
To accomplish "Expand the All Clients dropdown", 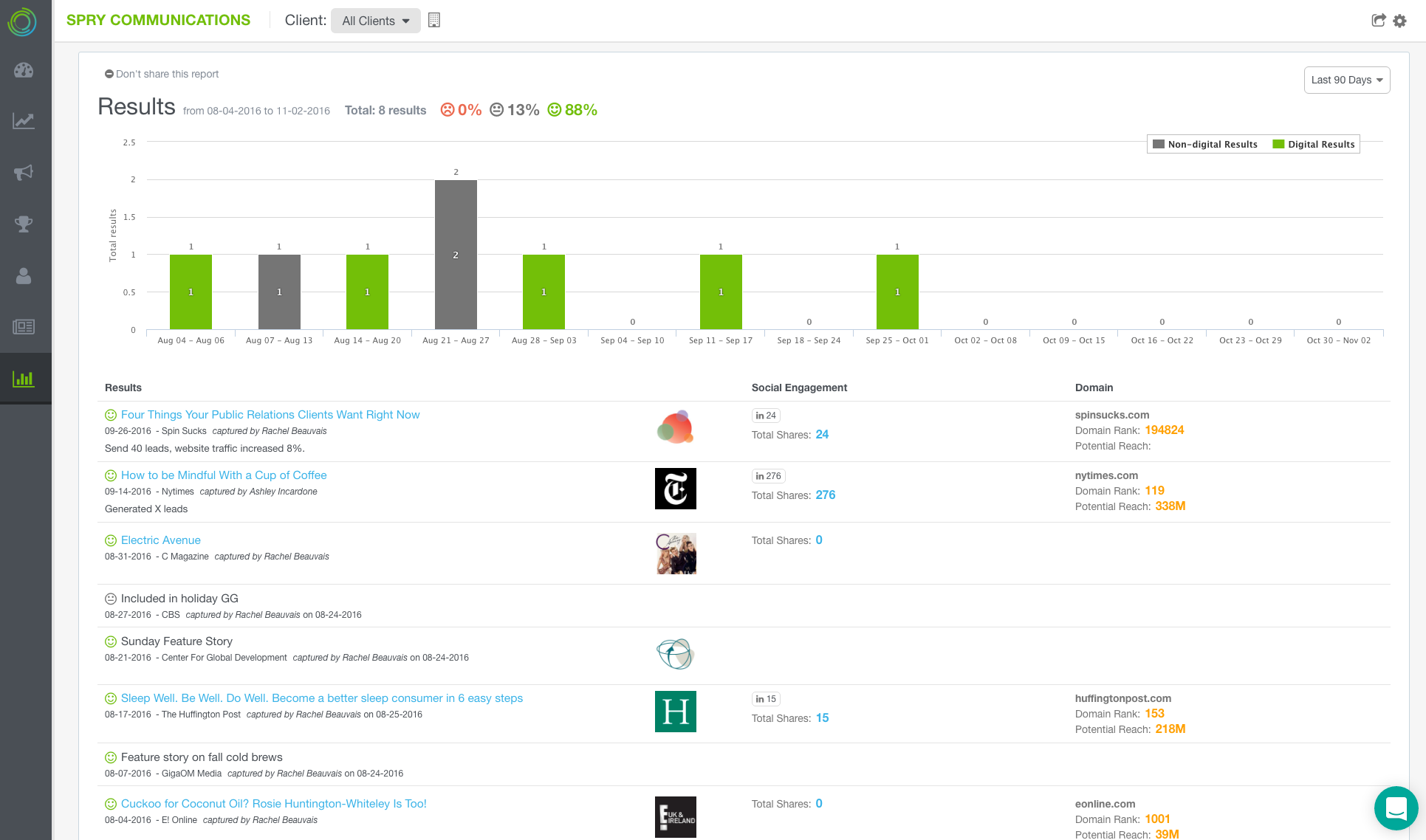I will point(375,21).
